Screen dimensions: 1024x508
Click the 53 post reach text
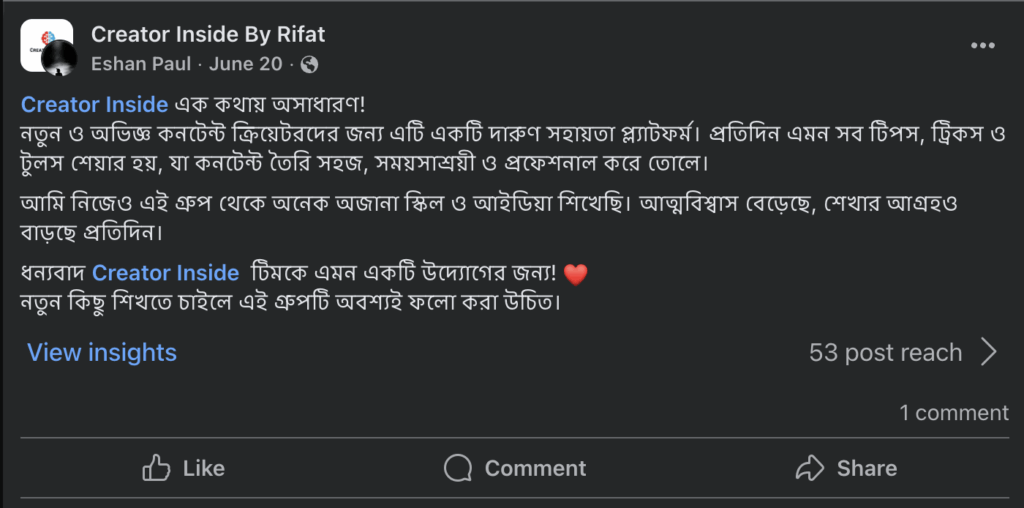click(885, 352)
